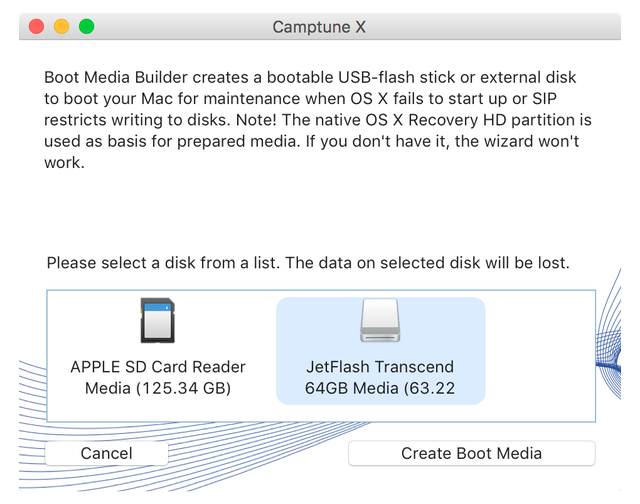
Task: Click the empty title bar right of the title
Action: 500,27
